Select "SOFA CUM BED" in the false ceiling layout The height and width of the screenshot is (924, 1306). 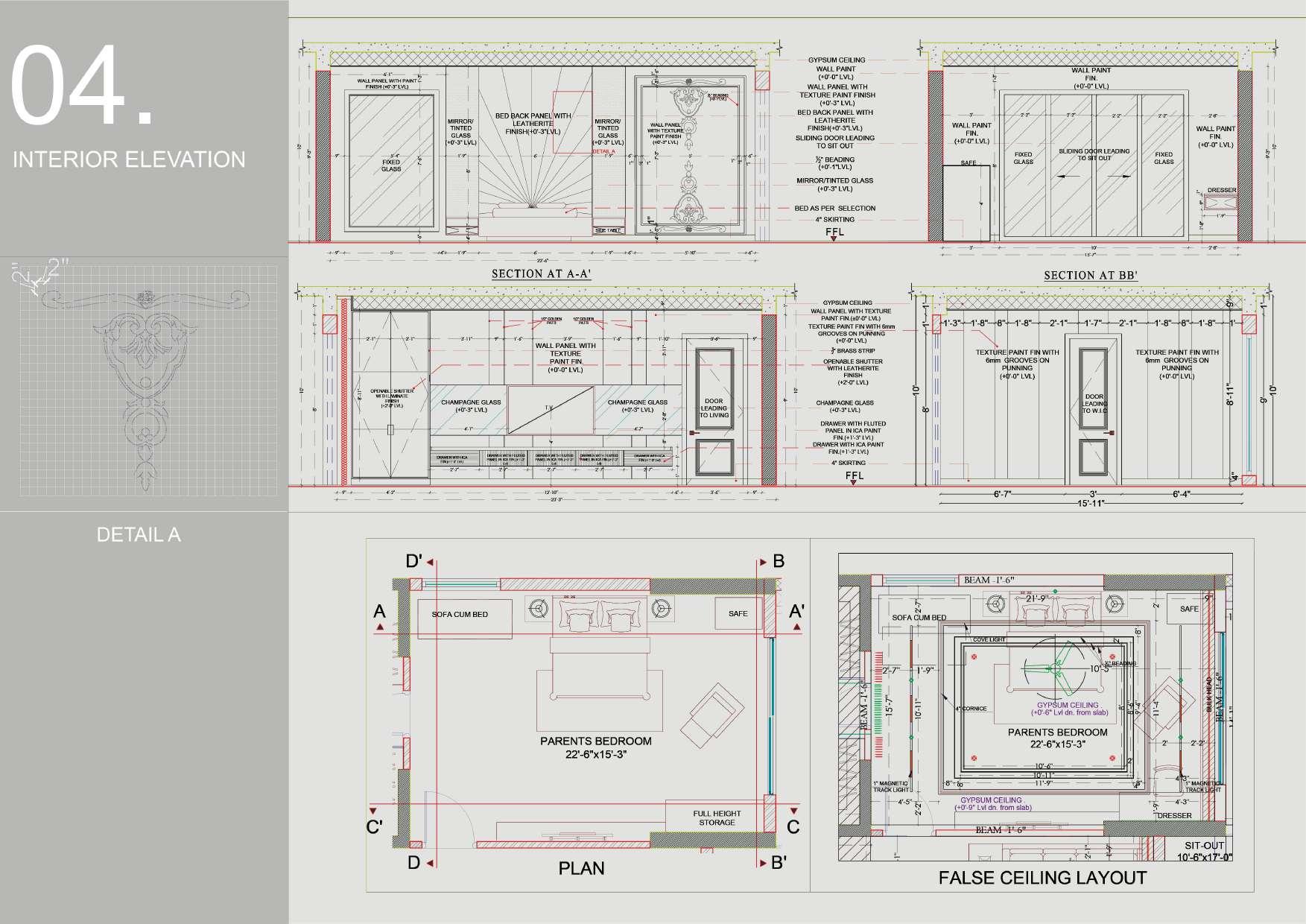click(x=919, y=618)
